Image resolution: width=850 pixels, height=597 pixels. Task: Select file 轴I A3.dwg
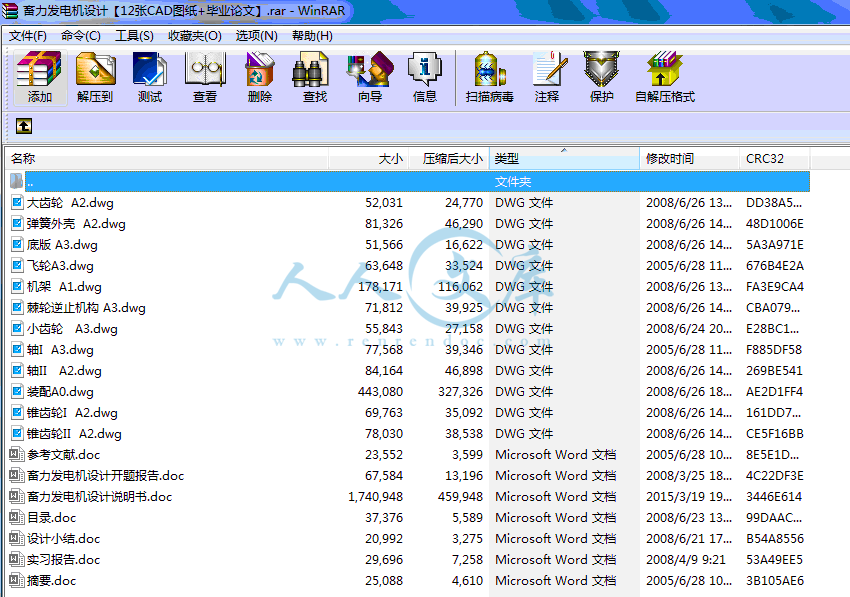click(60, 350)
